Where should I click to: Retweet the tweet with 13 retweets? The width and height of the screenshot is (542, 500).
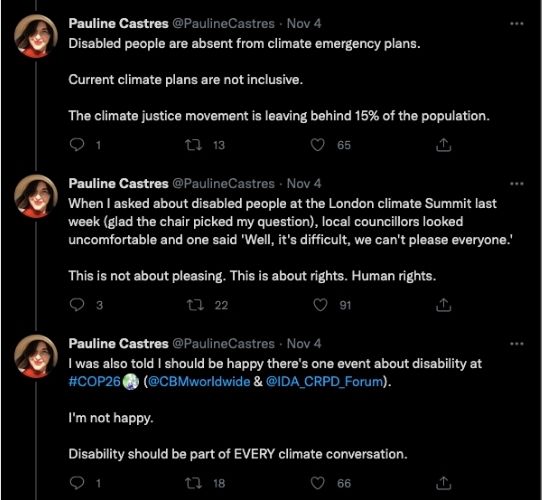194,145
